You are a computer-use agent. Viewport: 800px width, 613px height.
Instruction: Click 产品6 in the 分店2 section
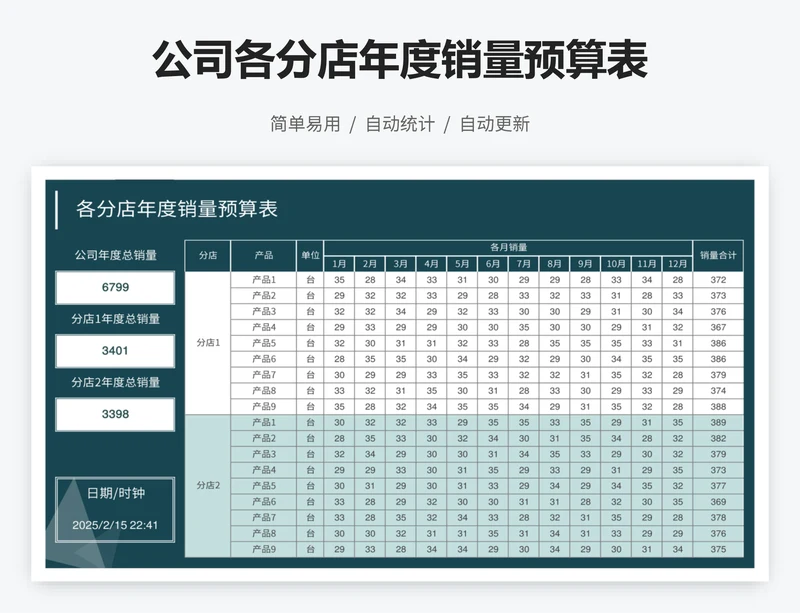pyautogui.click(x=264, y=502)
